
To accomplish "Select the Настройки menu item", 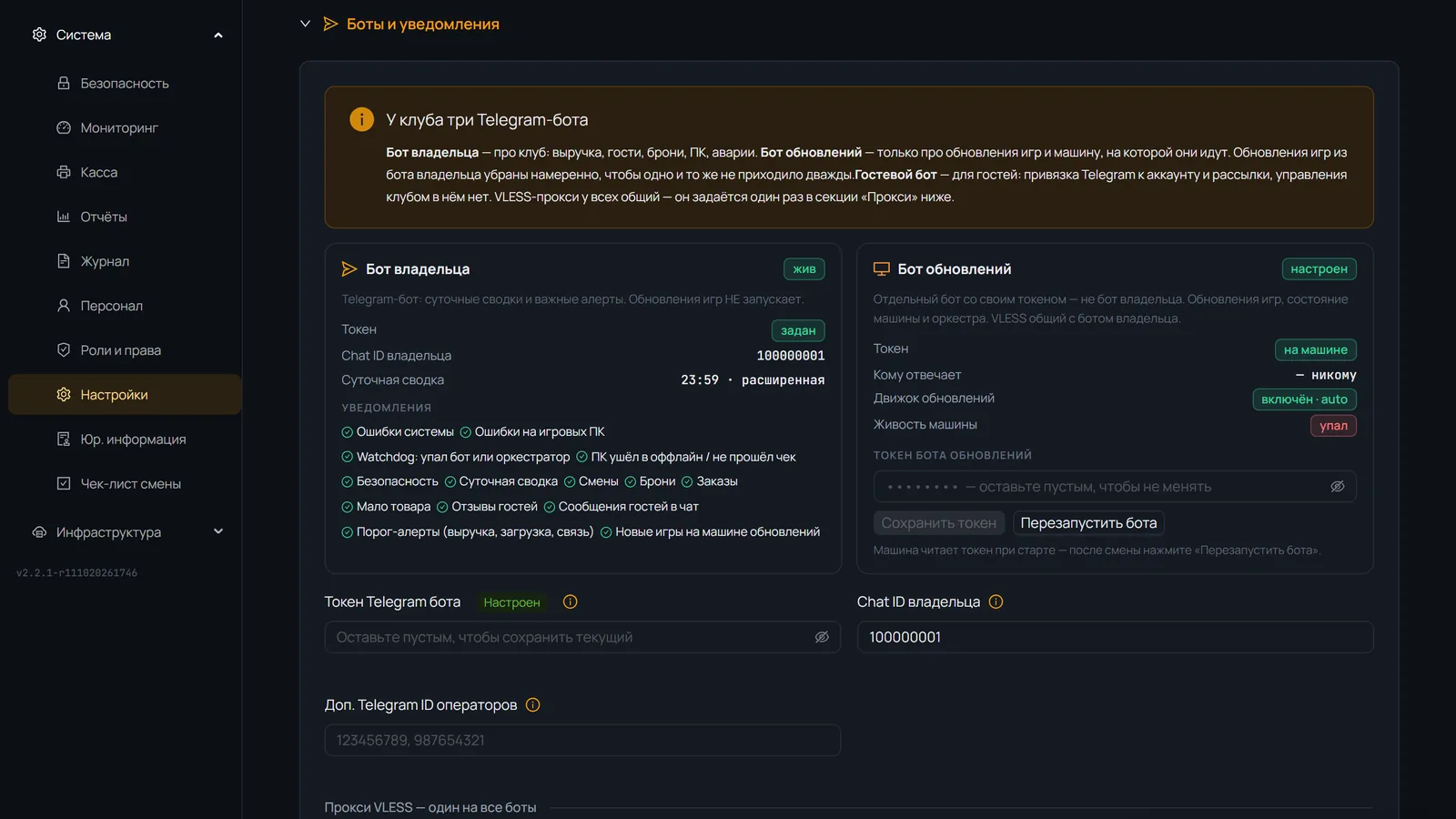I will (x=125, y=395).
